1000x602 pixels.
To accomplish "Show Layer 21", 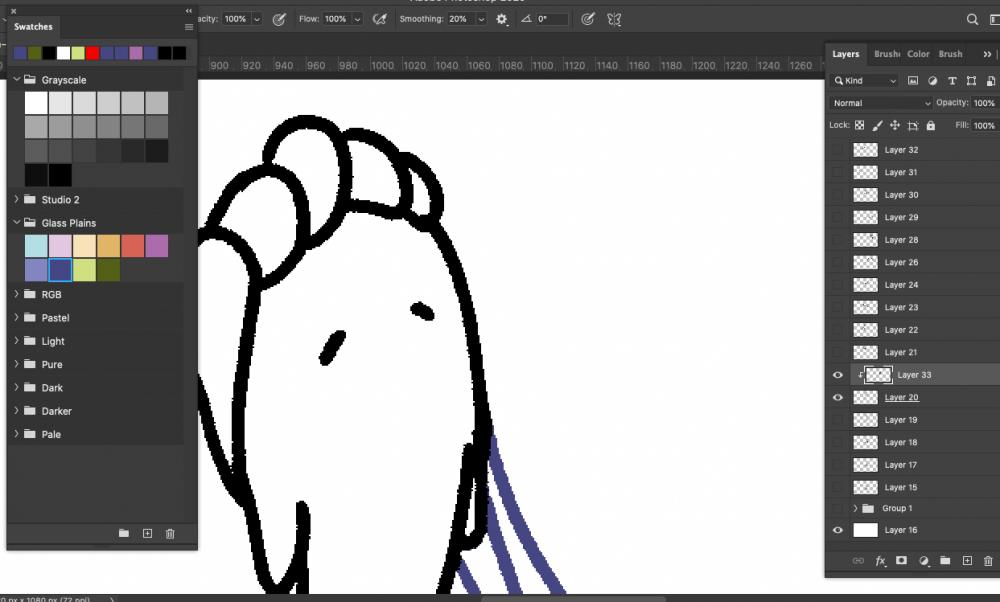I will click(838, 352).
